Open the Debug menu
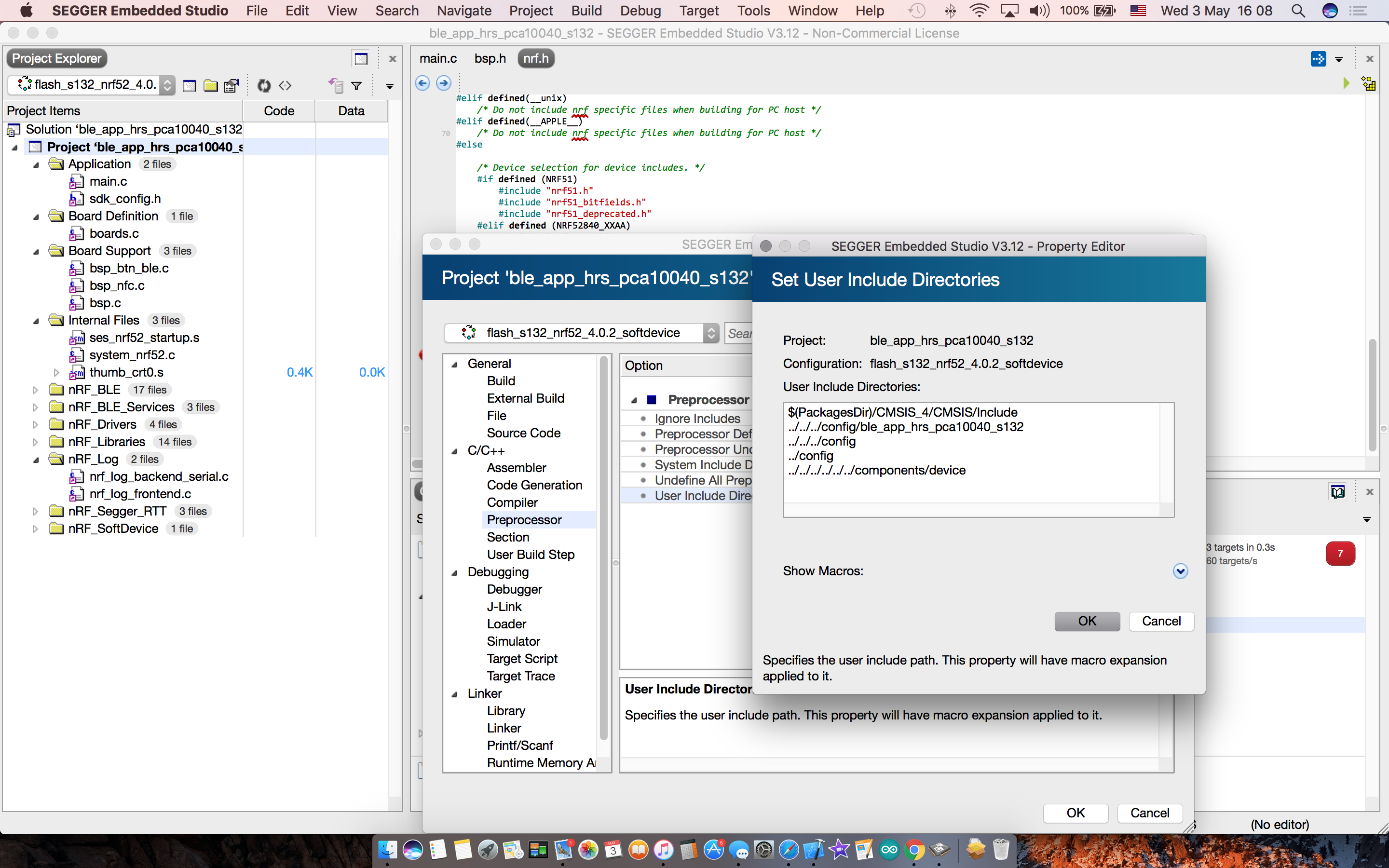 (x=640, y=10)
